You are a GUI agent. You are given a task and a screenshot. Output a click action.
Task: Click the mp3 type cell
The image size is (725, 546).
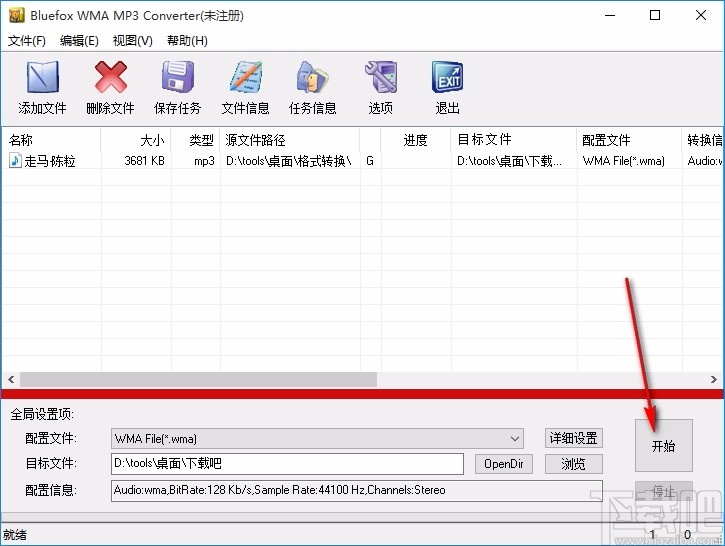[204, 161]
